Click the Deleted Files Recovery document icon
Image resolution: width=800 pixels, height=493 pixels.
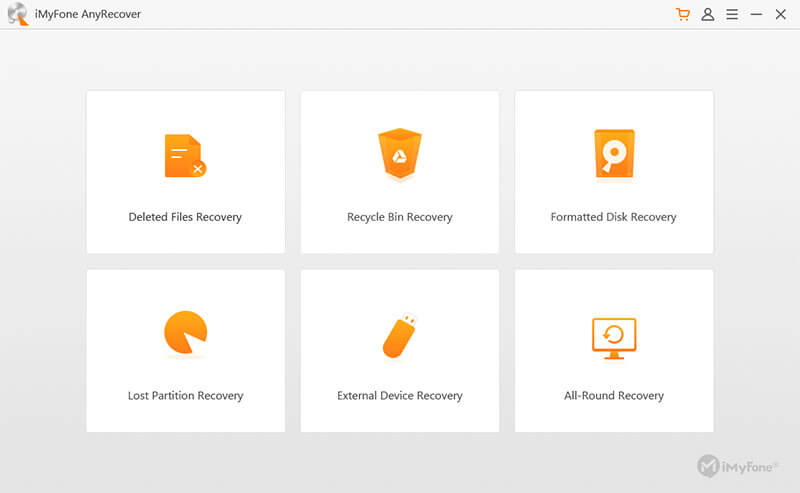point(185,156)
